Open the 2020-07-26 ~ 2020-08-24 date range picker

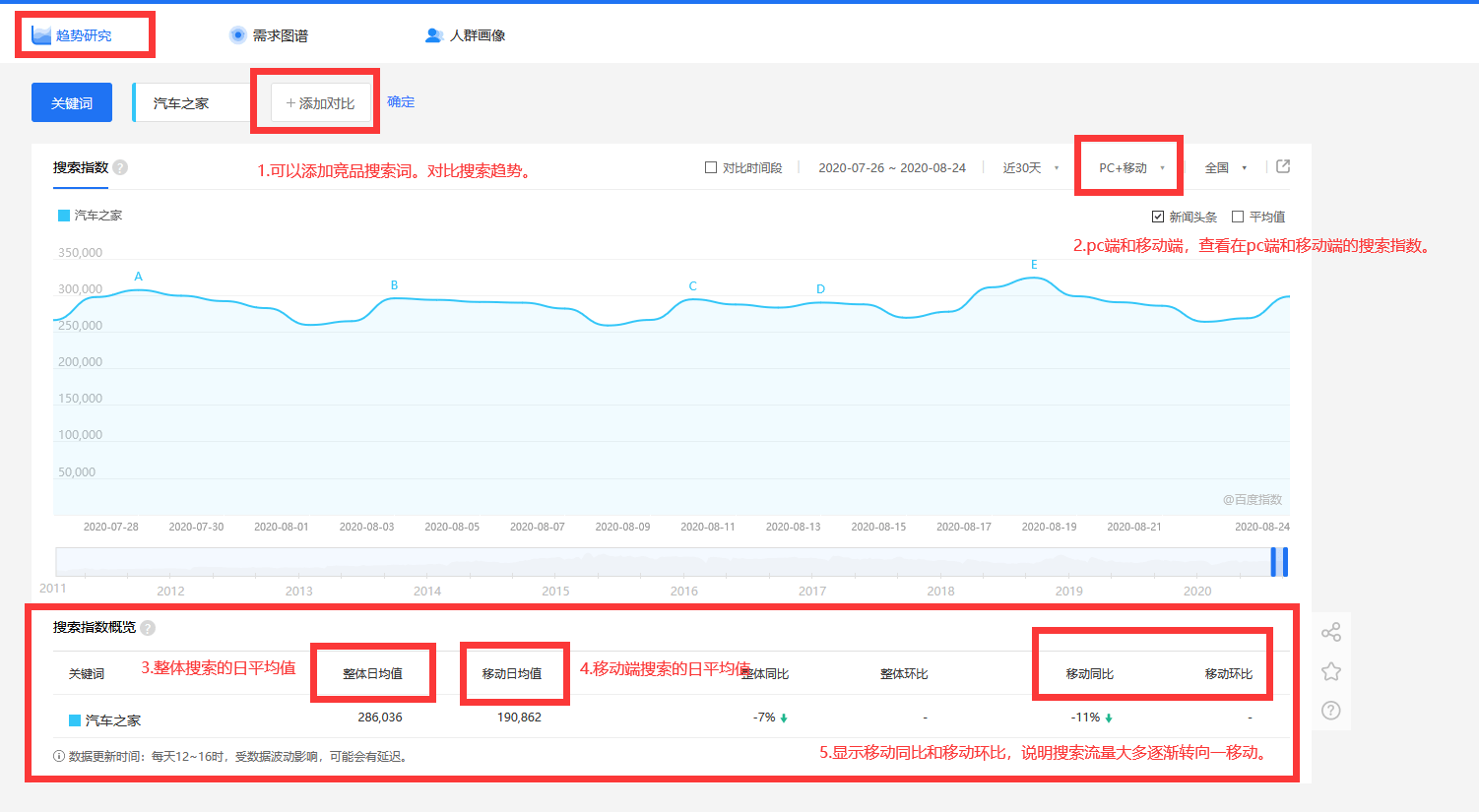pos(892,167)
